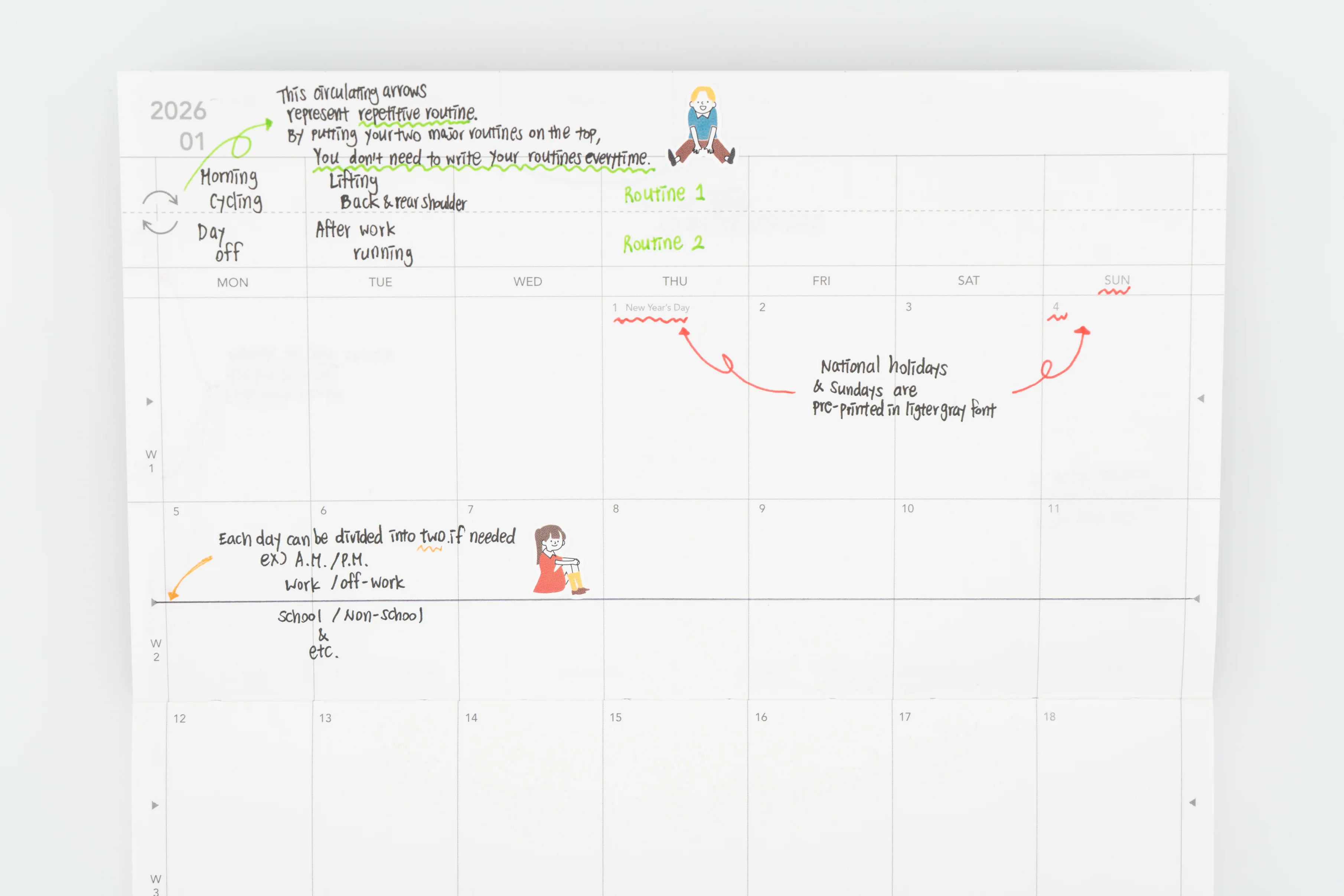Select date 16 on Friday
The height and width of the screenshot is (896, 1344).
(761, 717)
